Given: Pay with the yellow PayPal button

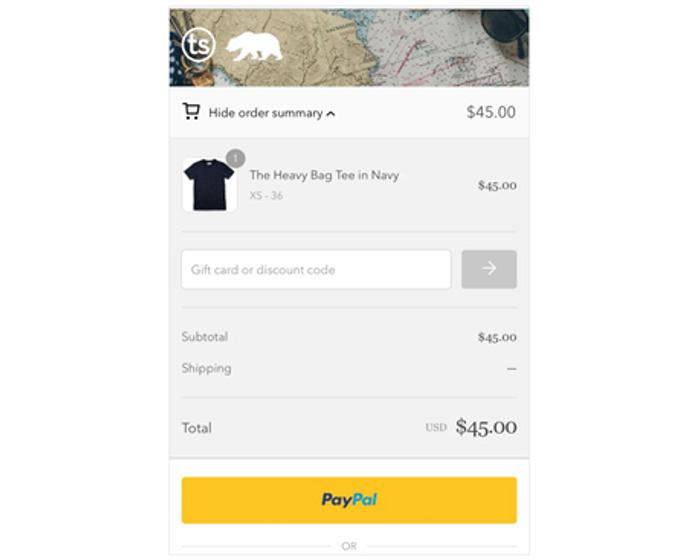Looking at the screenshot, I should (x=349, y=500).
